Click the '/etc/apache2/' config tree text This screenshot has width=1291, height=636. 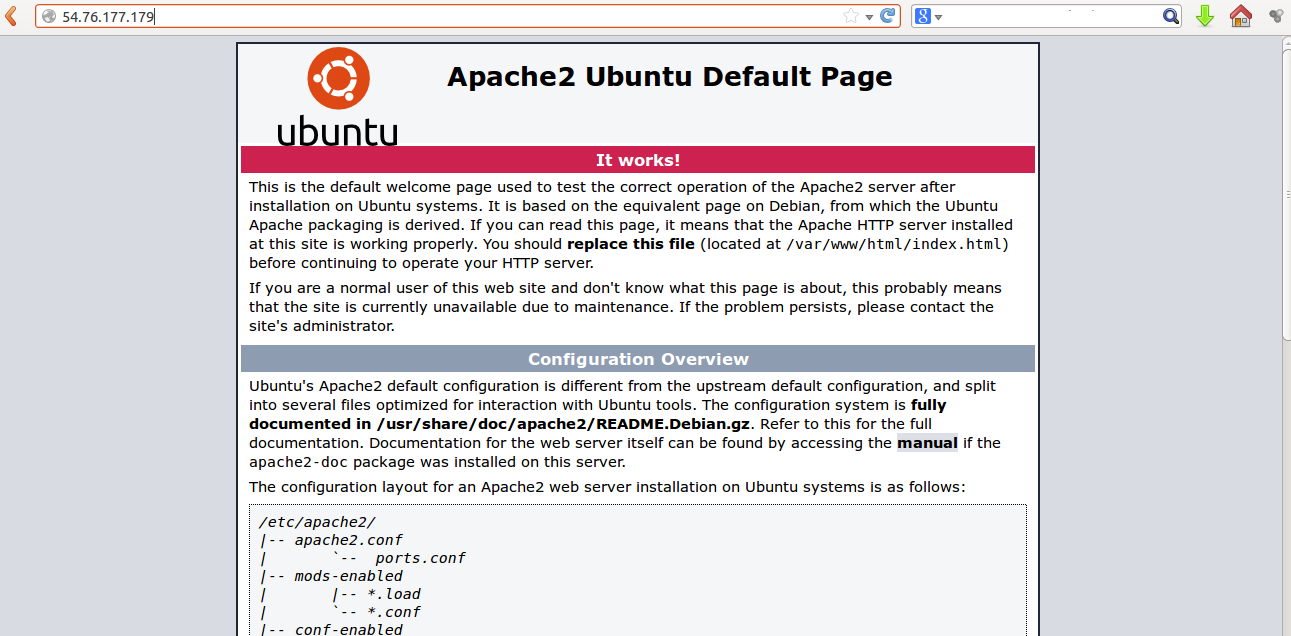[x=317, y=522]
